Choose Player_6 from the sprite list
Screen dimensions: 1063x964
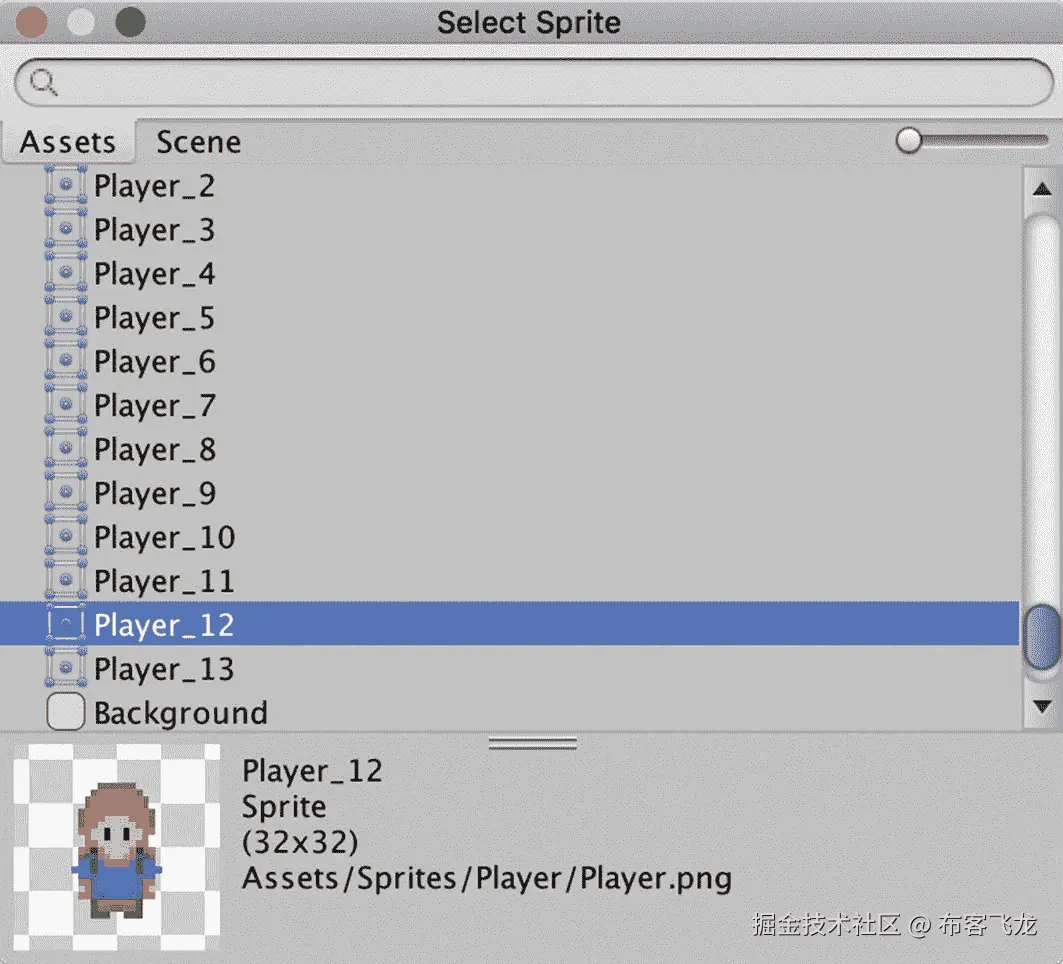click(510, 361)
